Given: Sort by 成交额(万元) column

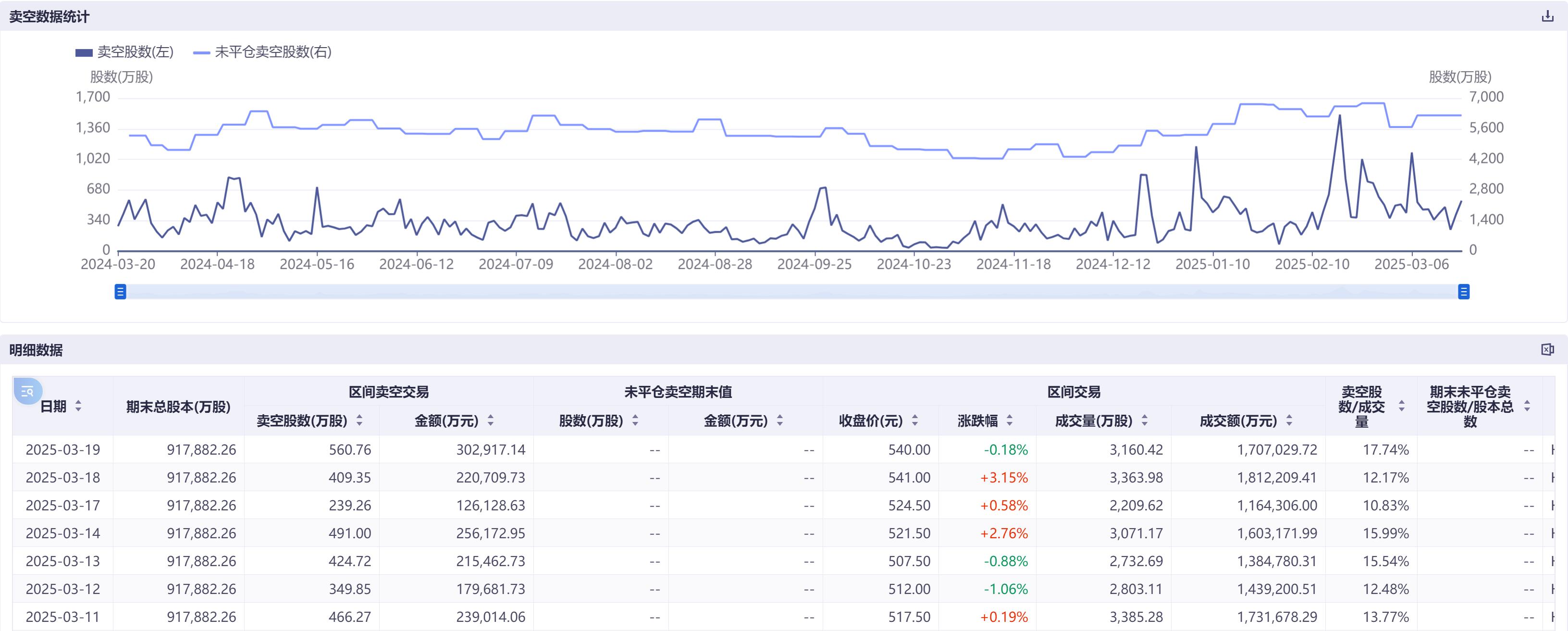Looking at the screenshot, I should [1289, 421].
